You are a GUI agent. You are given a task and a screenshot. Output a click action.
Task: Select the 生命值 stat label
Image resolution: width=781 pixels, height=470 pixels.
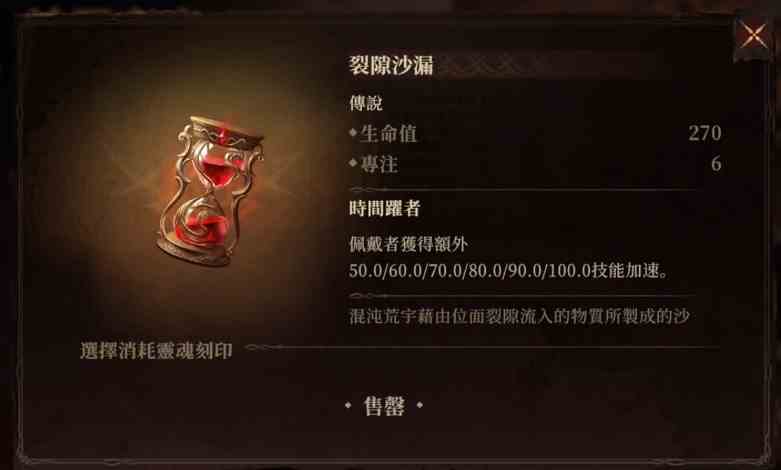[389, 133]
